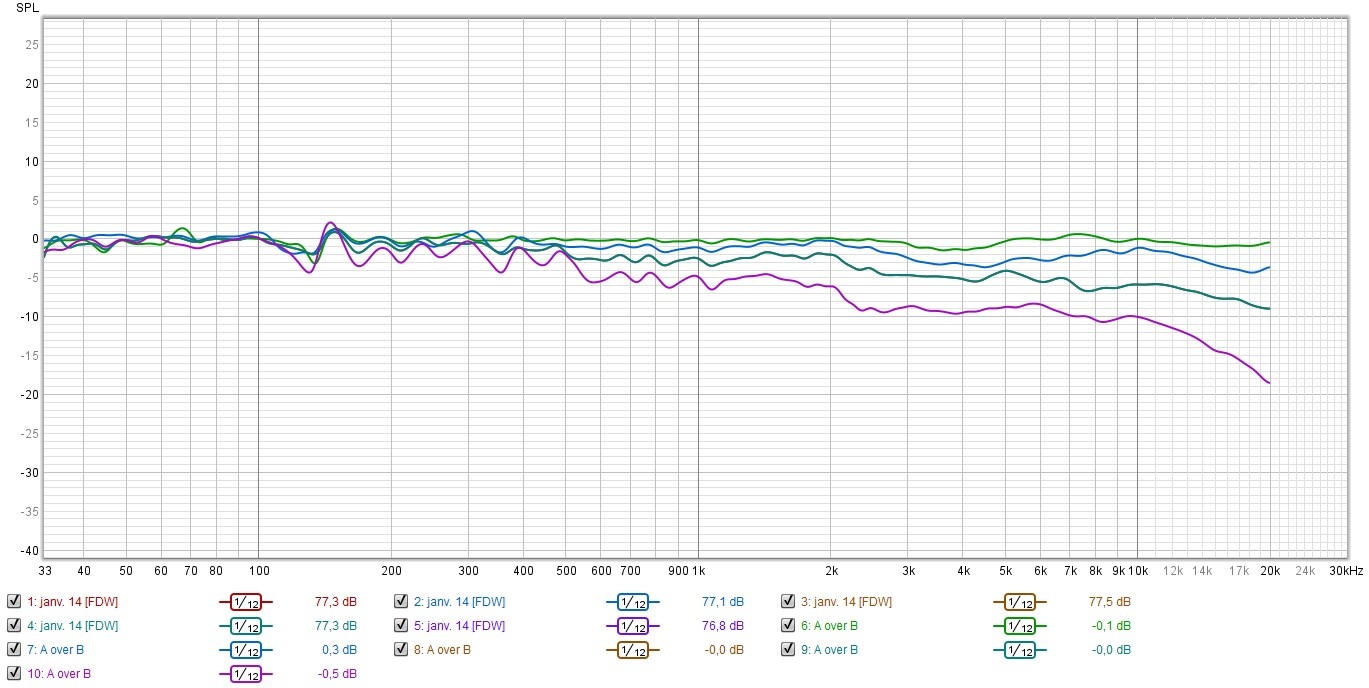
Task: Click the 1/12 smoothing icon for trace 2
Action: (x=632, y=602)
